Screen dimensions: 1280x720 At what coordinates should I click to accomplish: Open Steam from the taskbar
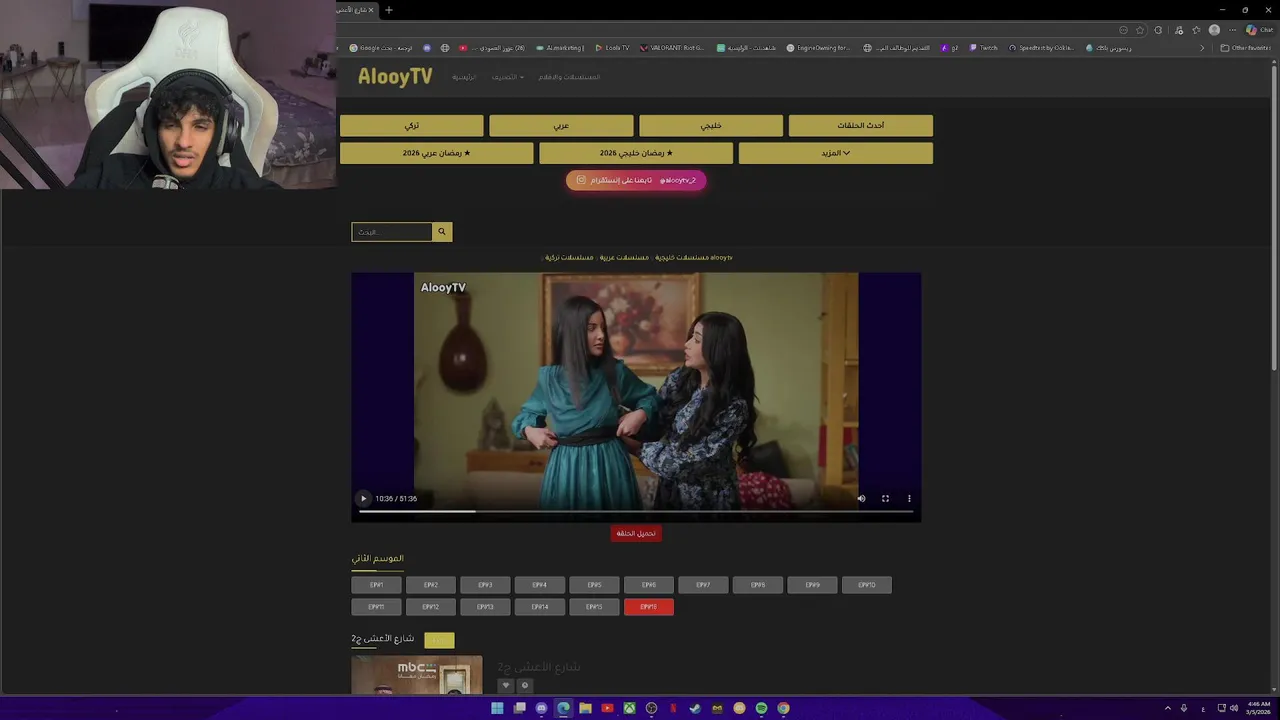[x=695, y=708]
